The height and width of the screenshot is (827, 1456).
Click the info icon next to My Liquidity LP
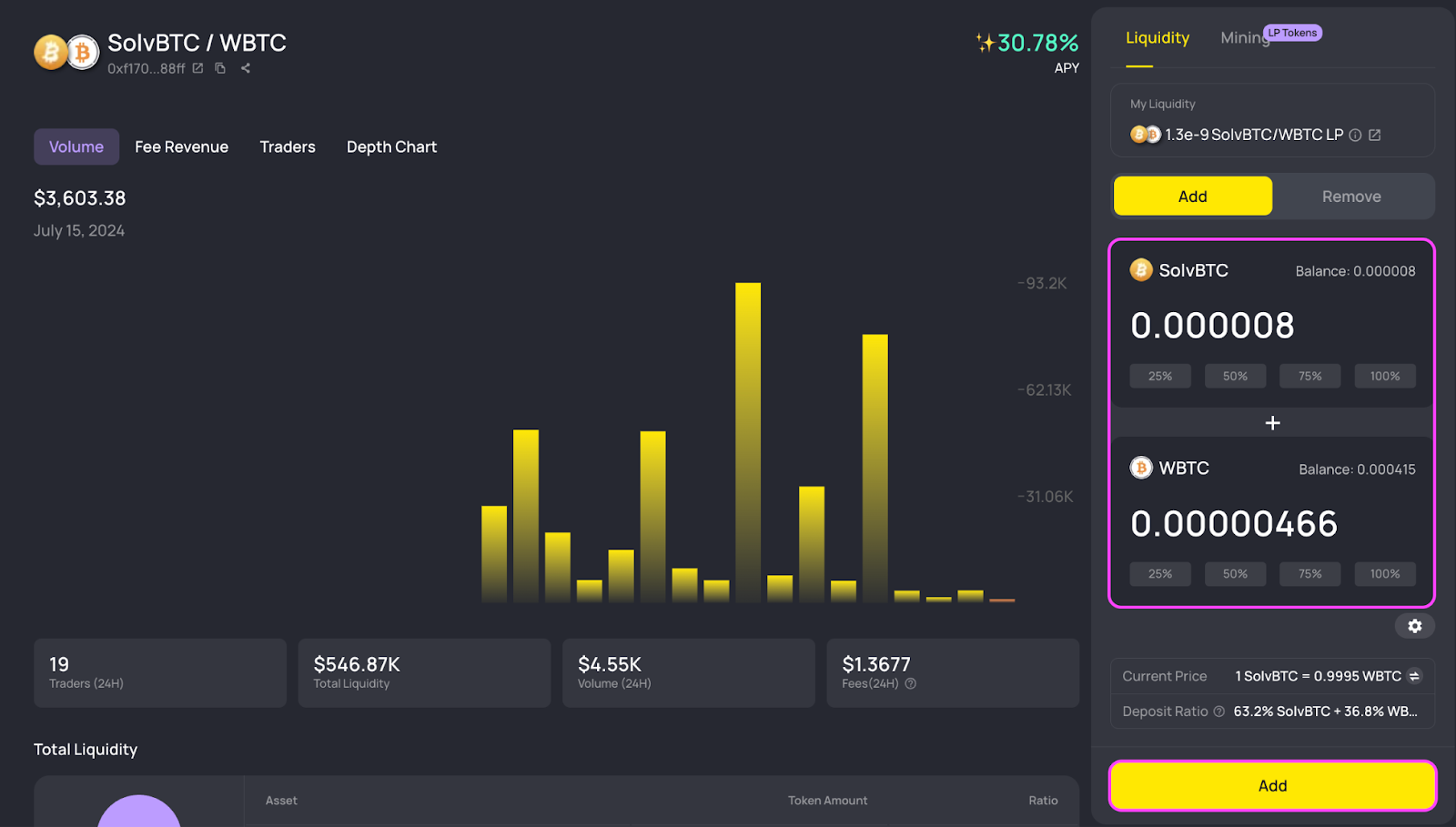(x=1355, y=135)
